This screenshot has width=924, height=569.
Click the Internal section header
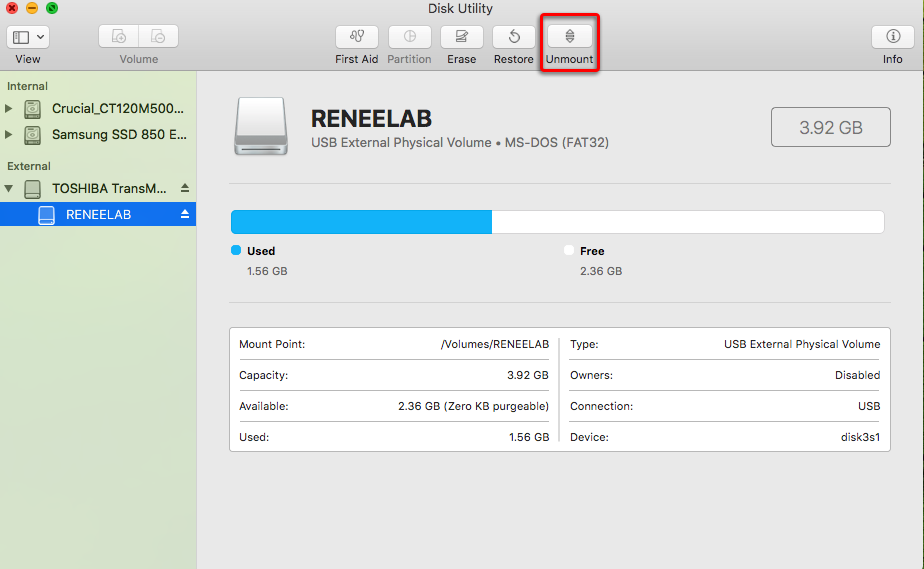(x=27, y=86)
